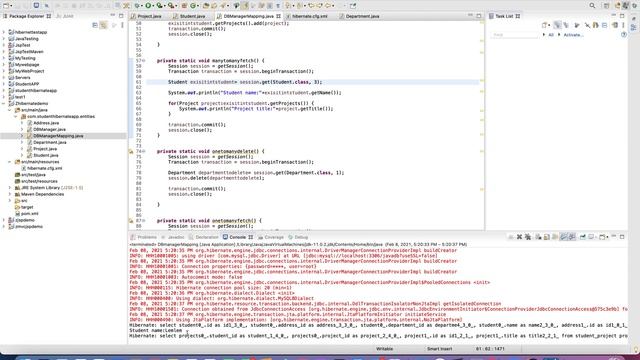
Task: Click the External Tools run icon
Action: coord(172,6)
